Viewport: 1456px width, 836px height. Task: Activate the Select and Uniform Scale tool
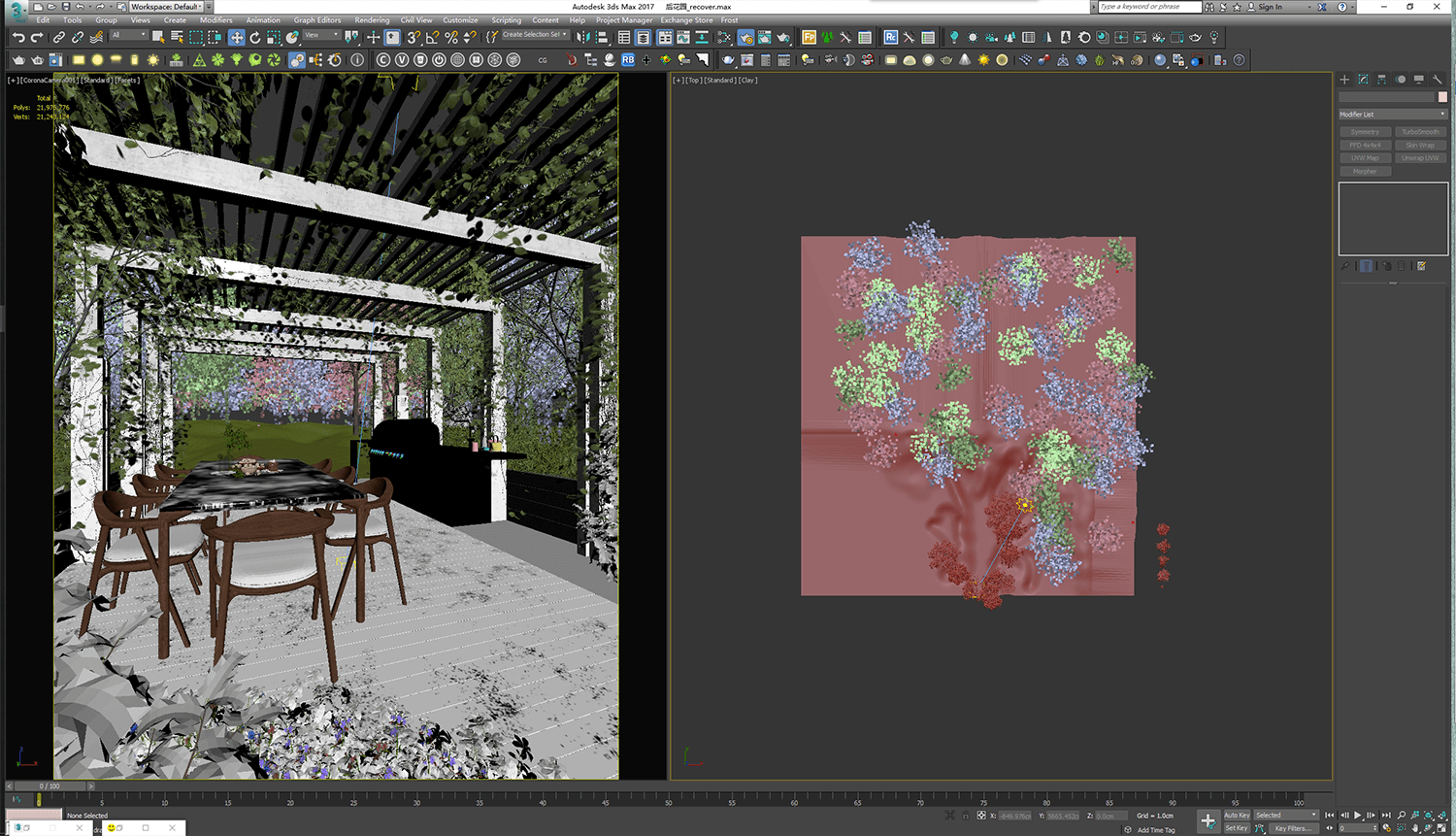point(274,37)
